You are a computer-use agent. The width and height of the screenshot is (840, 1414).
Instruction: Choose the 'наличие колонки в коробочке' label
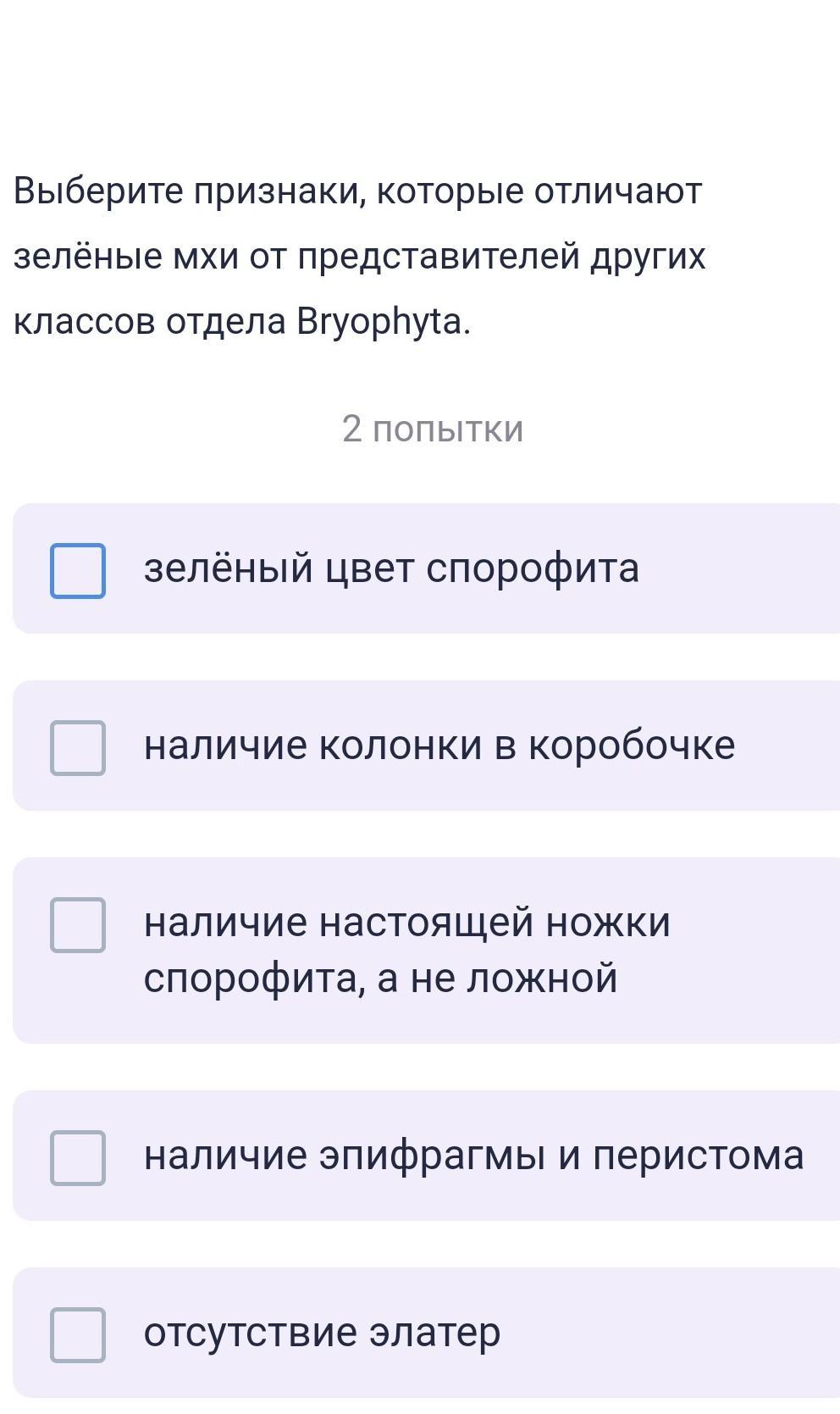pyautogui.click(x=439, y=746)
